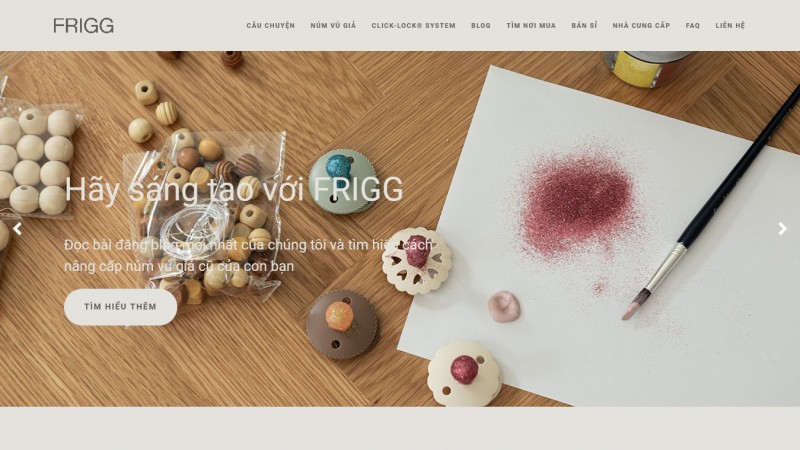Open the Liên Hệ contact page

coord(730,26)
